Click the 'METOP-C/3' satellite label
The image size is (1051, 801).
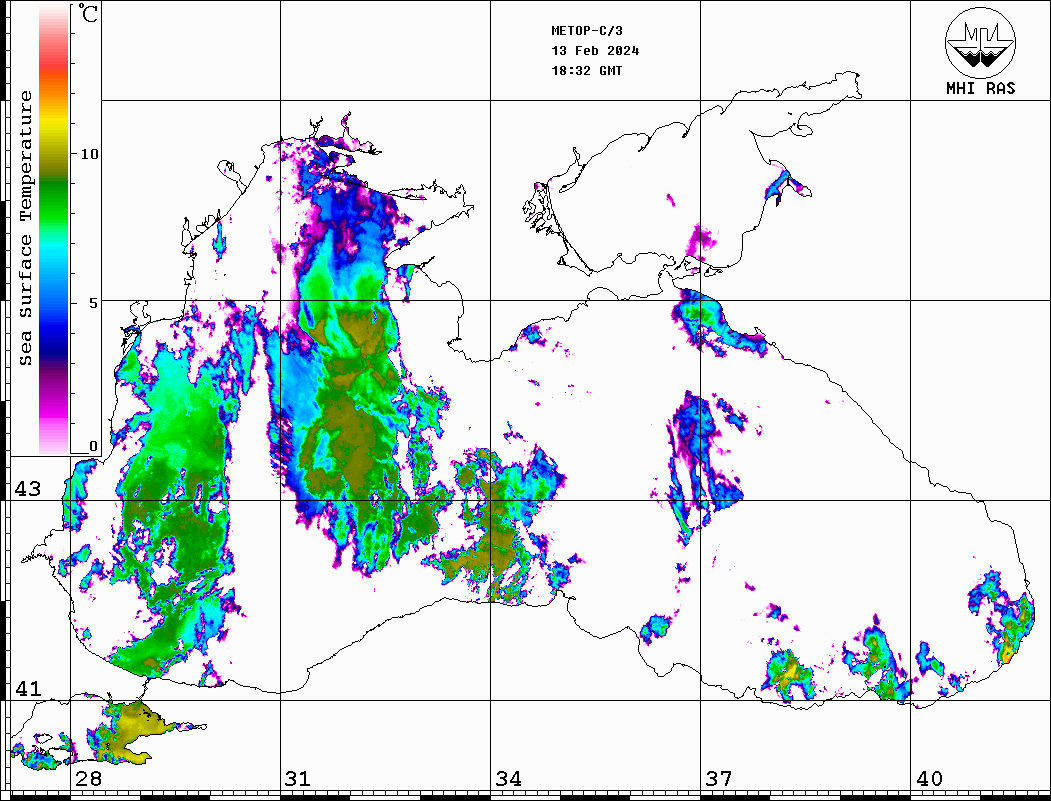click(586, 31)
